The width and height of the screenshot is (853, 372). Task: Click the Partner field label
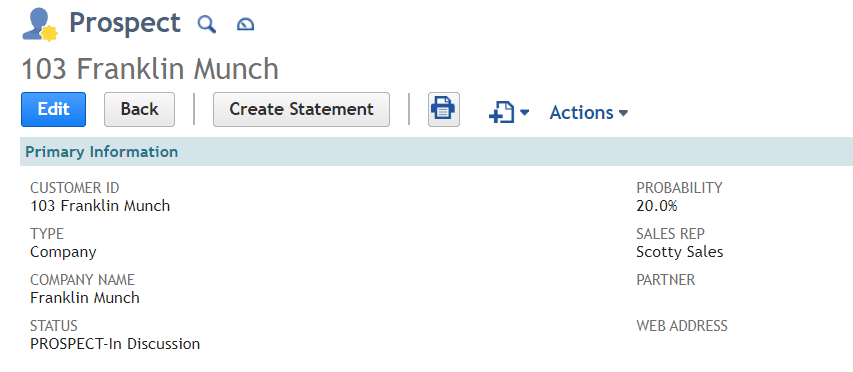click(665, 280)
